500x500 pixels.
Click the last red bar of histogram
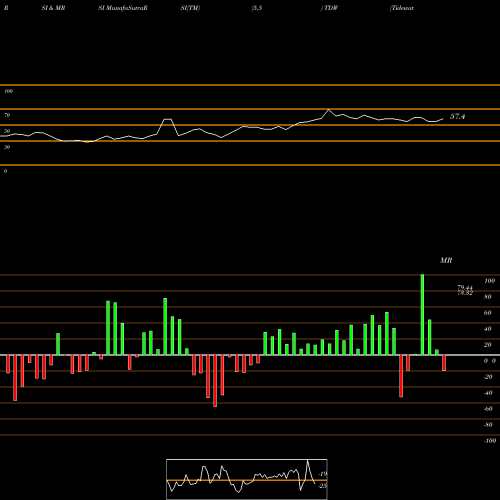(x=444, y=363)
